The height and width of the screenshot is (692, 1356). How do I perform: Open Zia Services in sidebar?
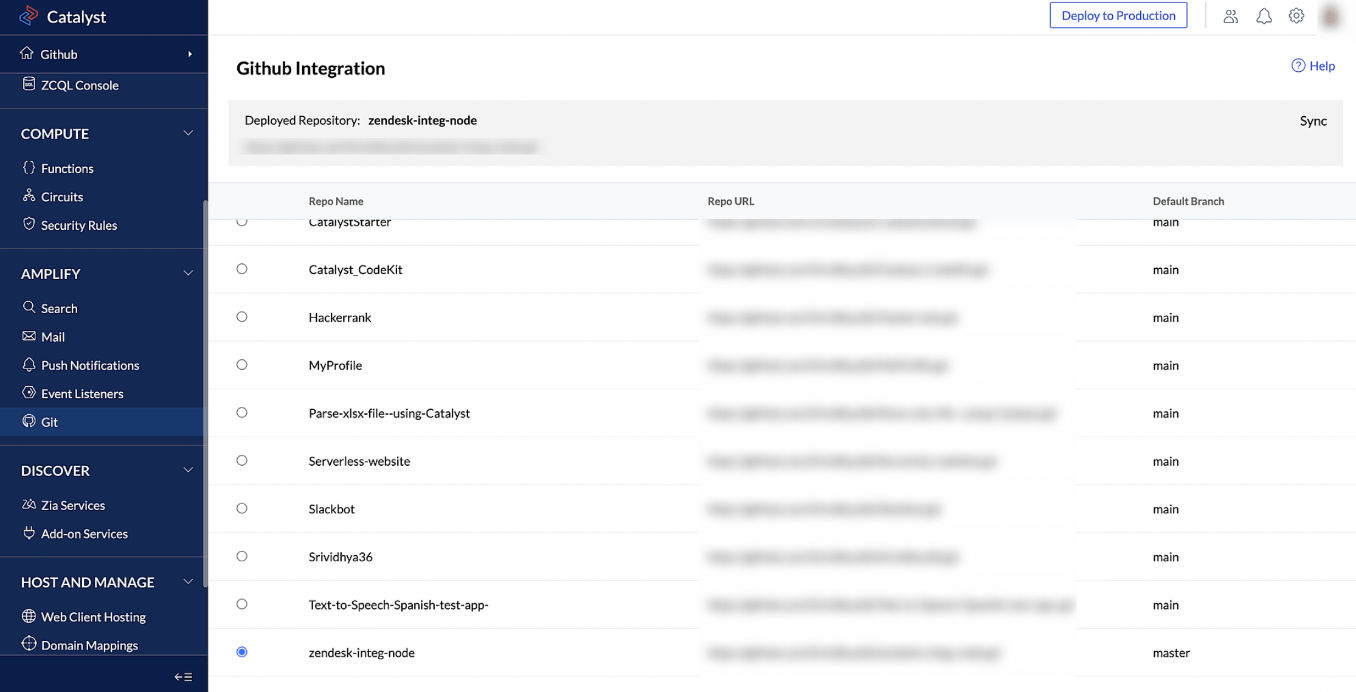(x=72, y=505)
